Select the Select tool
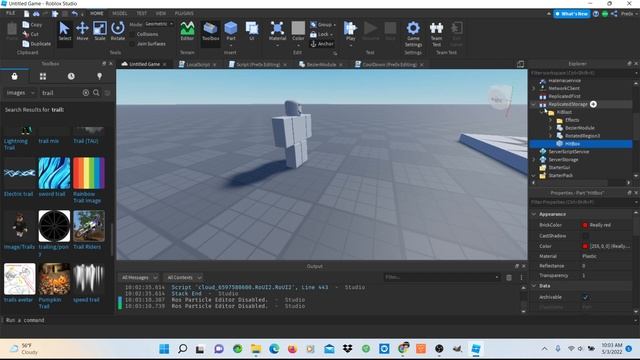This screenshot has height=360, width=640. (x=64, y=31)
